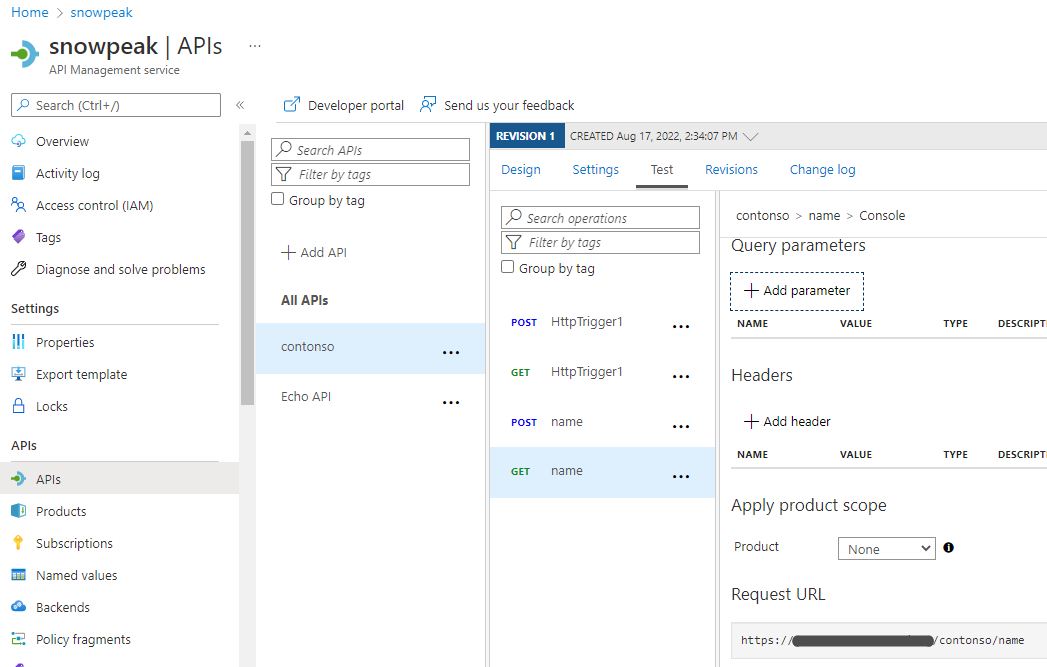
Task: Select the POST name operation
Action: point(566,422)
